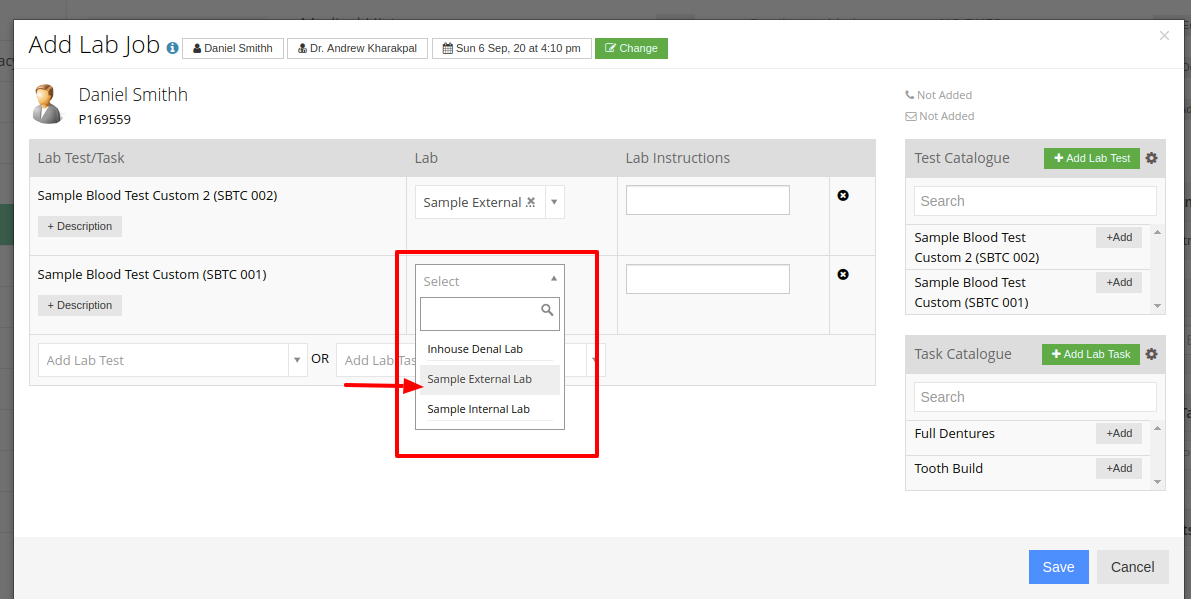Viewport: 1191px width, 599px height.
Task: Add Full Dentures task from catalogue
Action: 1119,433
